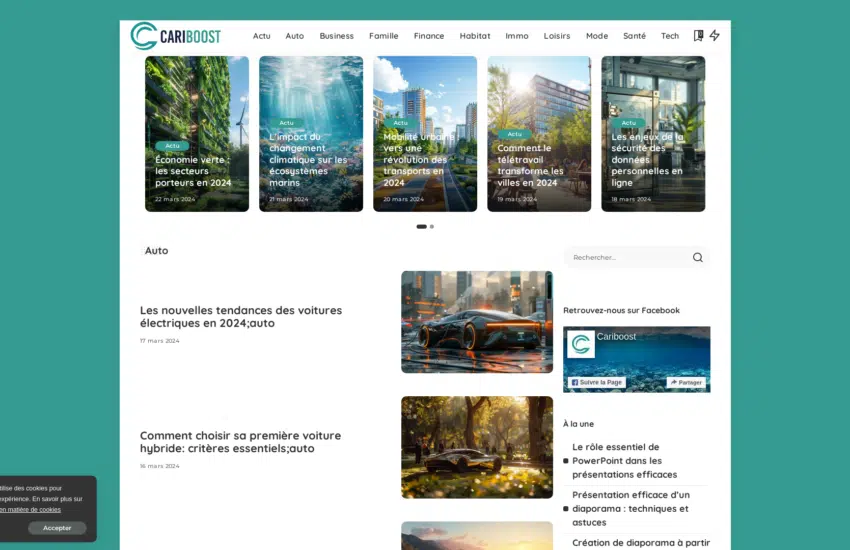Open the Auto menu item

pos(294,36)
